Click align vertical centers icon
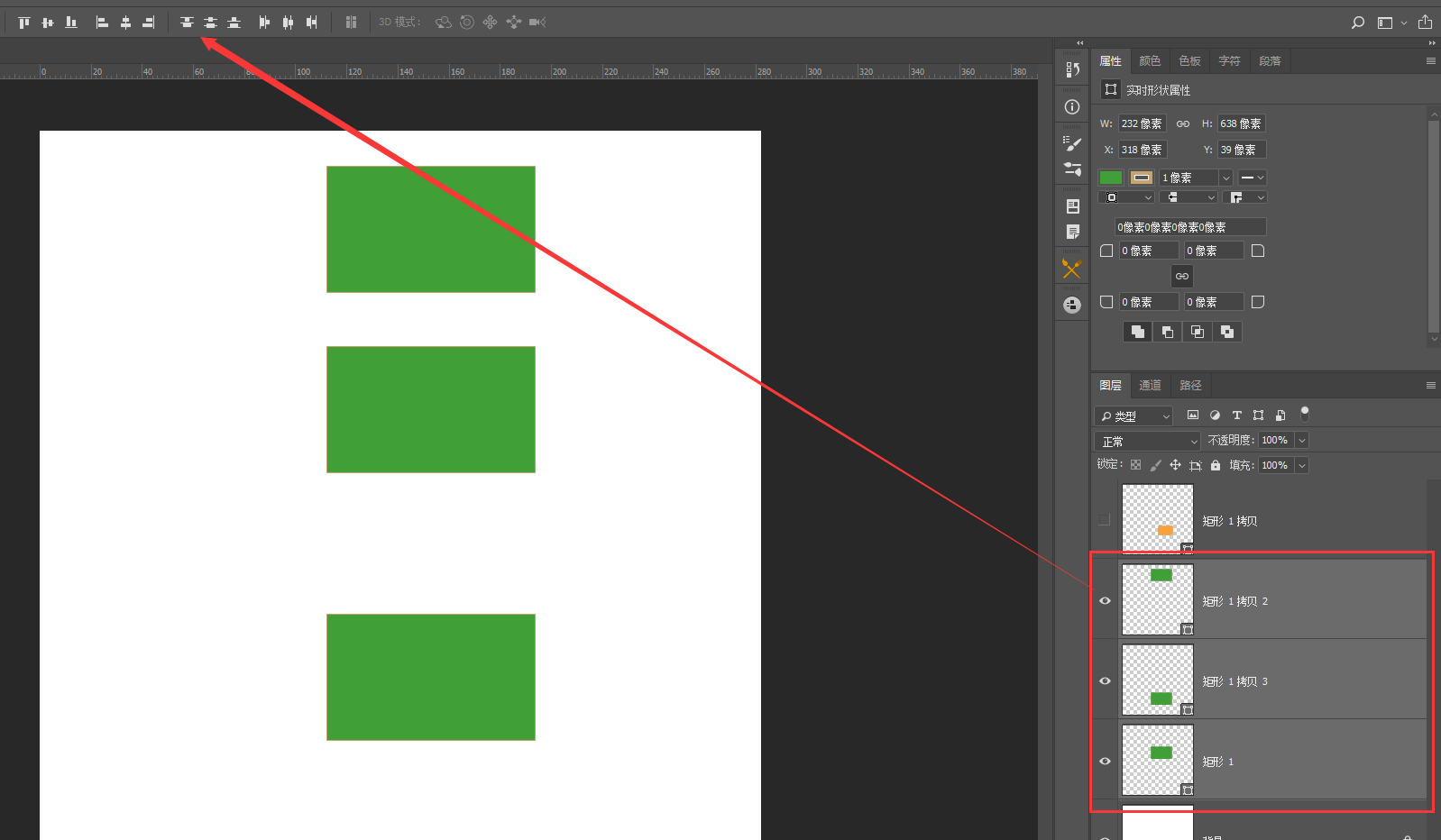The height and width of the screenshot is (840, 1441). [48, 23]
